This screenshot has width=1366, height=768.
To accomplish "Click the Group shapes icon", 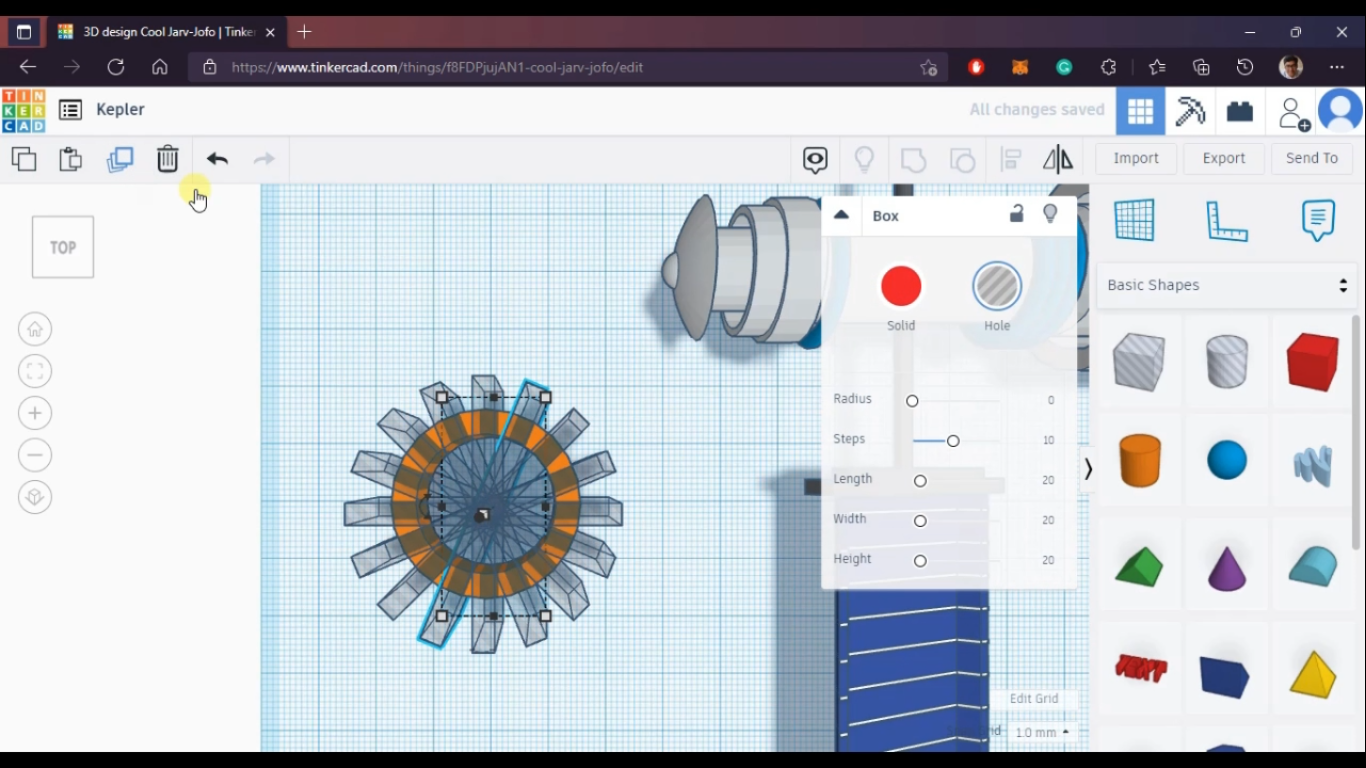I will tap(913, 160).
